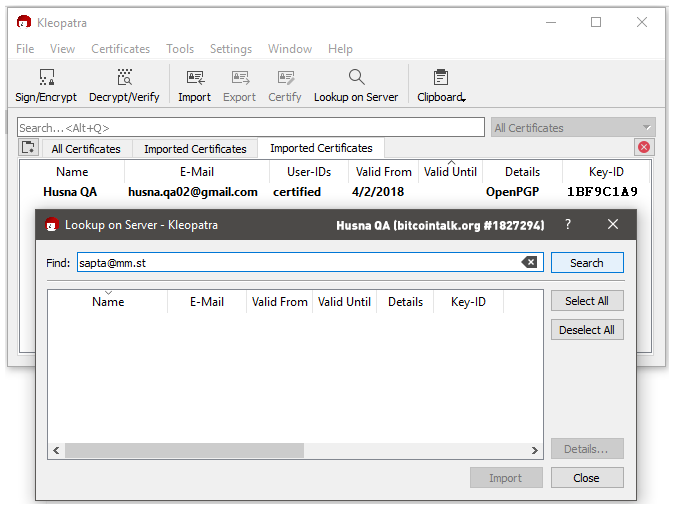Click the Search button

[587, 263]
